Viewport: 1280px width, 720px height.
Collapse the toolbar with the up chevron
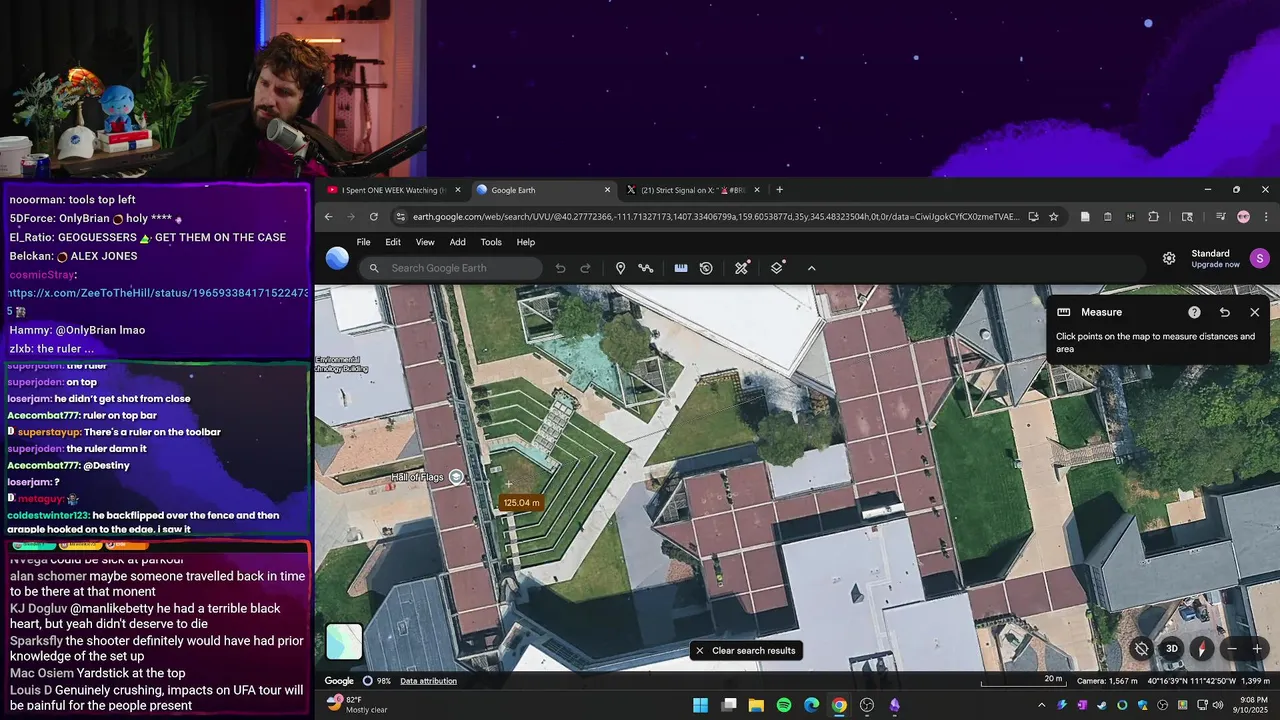click(x=811, y=268)
